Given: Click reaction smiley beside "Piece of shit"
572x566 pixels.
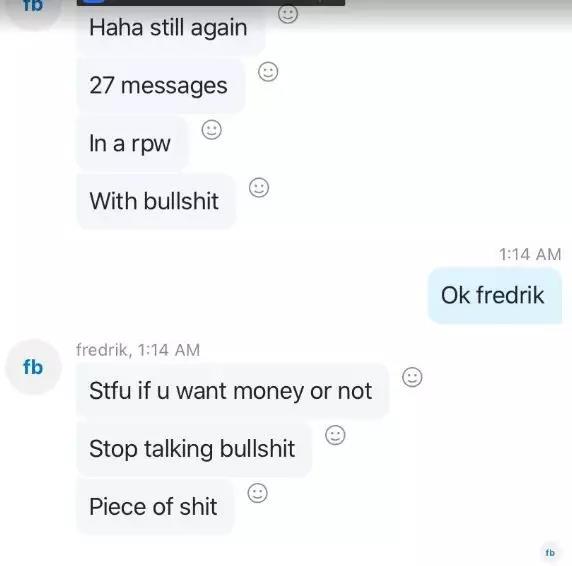Looking at the screenshot, I should coord(258,493).
